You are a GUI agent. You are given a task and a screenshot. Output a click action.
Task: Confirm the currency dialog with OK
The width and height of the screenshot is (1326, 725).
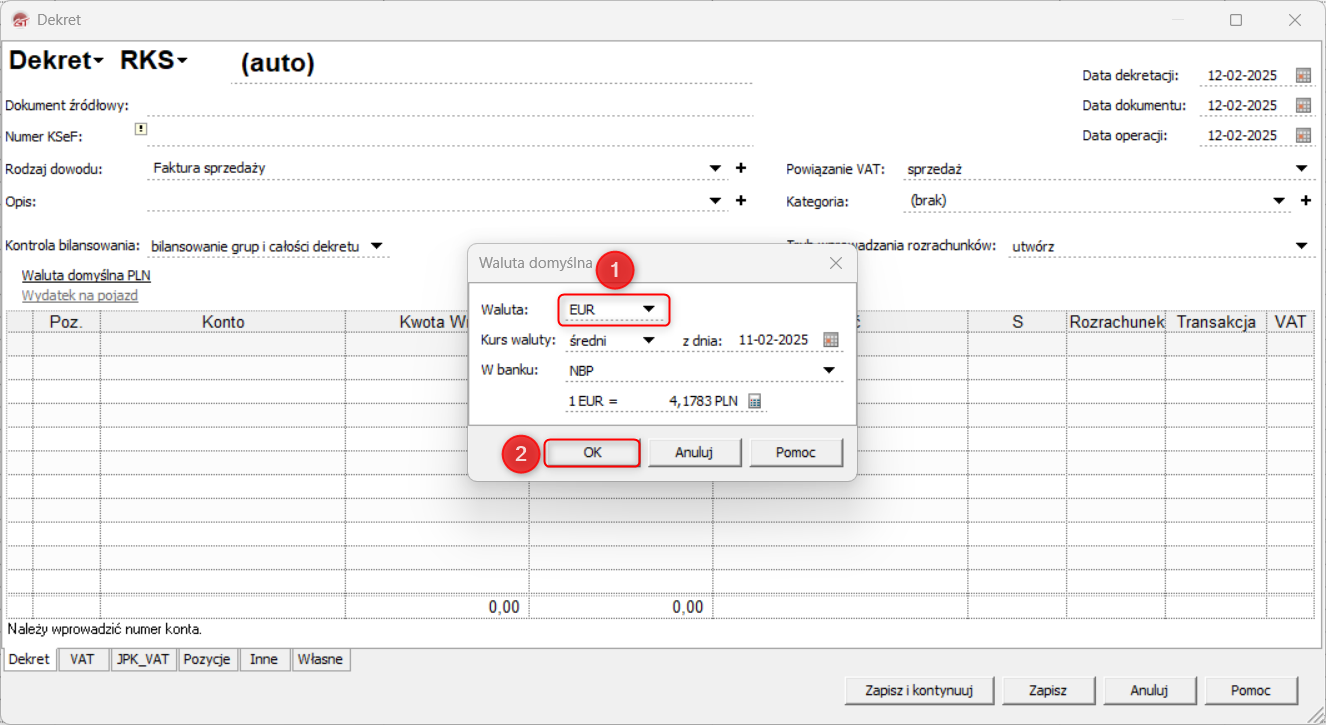[x=593, y=453]
